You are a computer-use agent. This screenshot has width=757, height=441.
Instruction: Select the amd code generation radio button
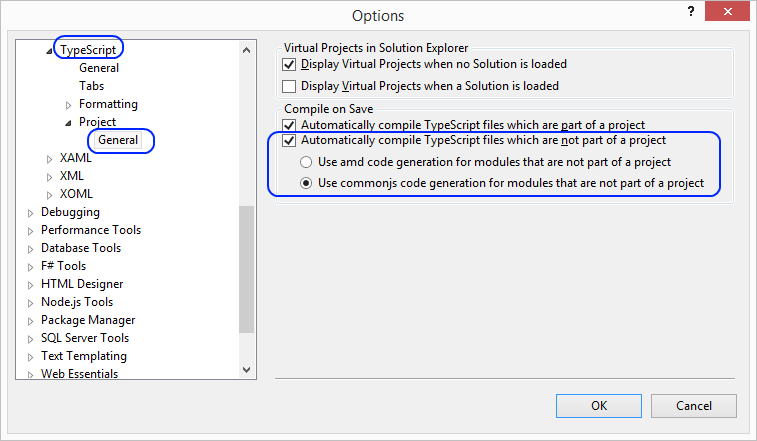click(307, 162)
